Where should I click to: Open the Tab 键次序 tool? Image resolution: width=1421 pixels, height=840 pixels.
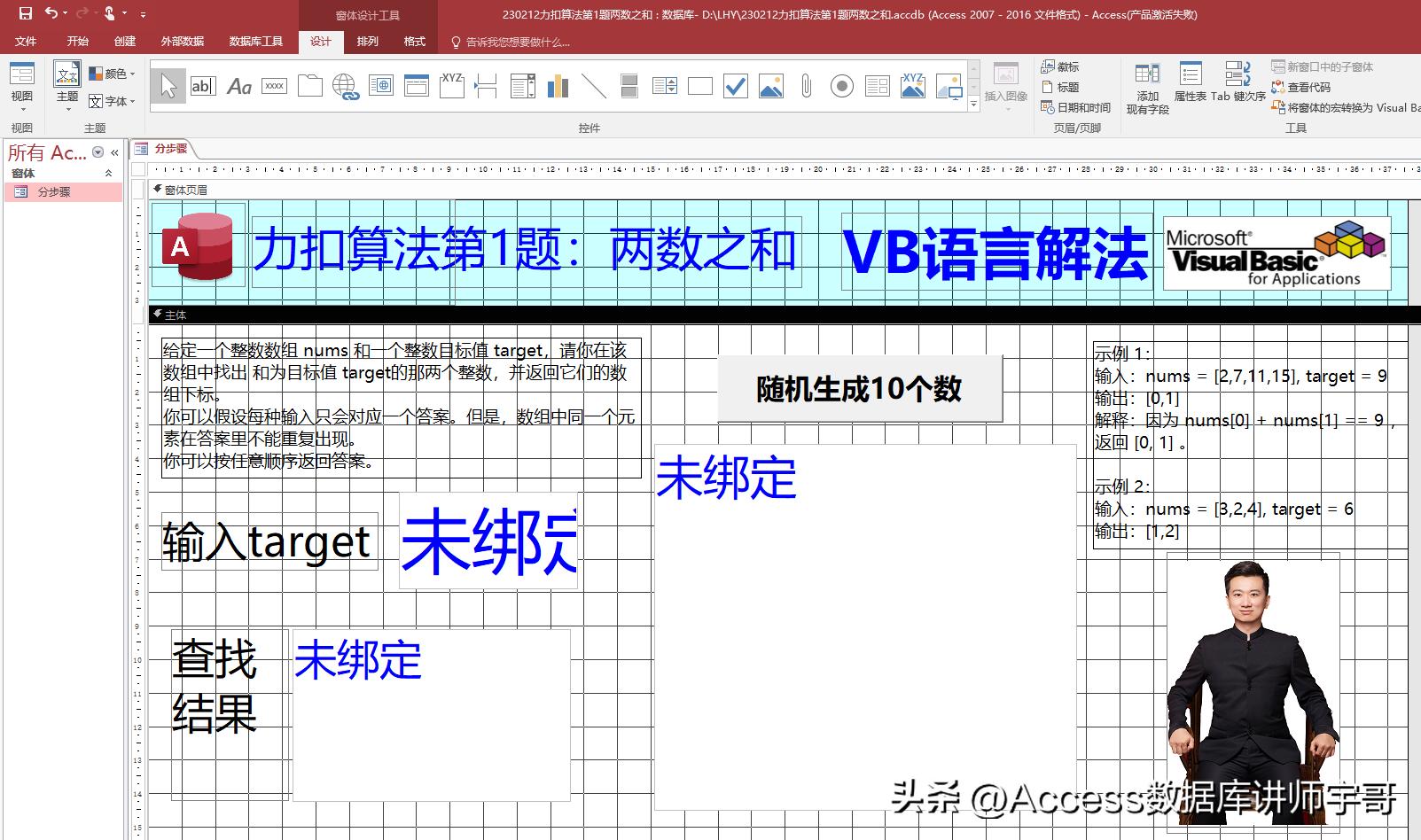point(1238,85)
